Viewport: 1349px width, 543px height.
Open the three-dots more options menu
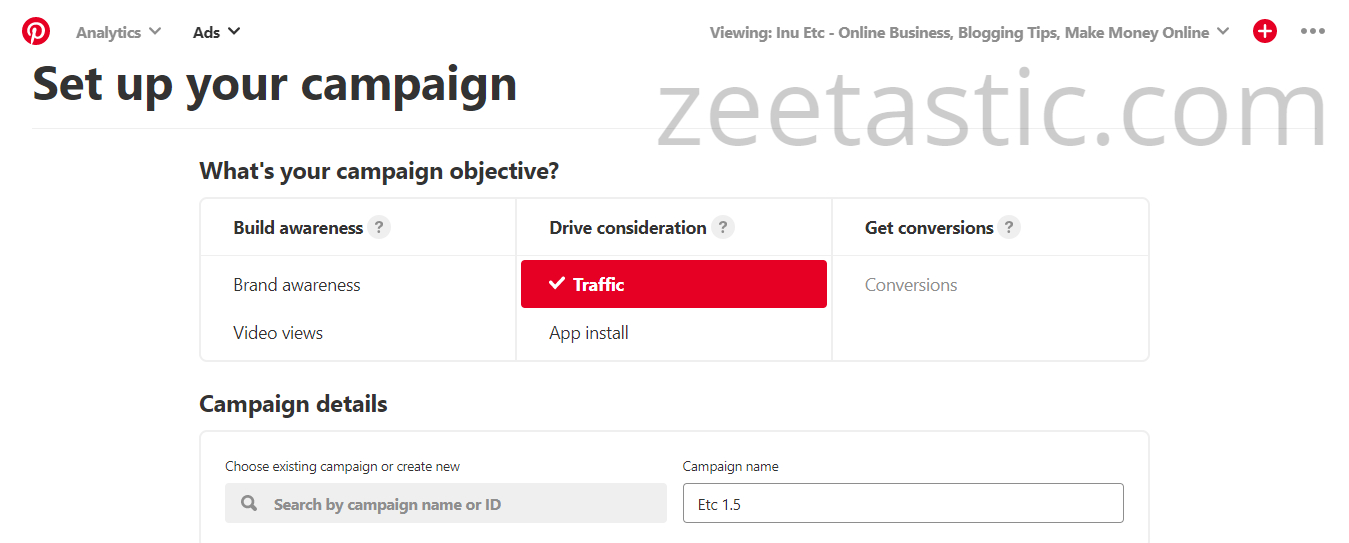pyautogui.click(x=1313, y=32)
